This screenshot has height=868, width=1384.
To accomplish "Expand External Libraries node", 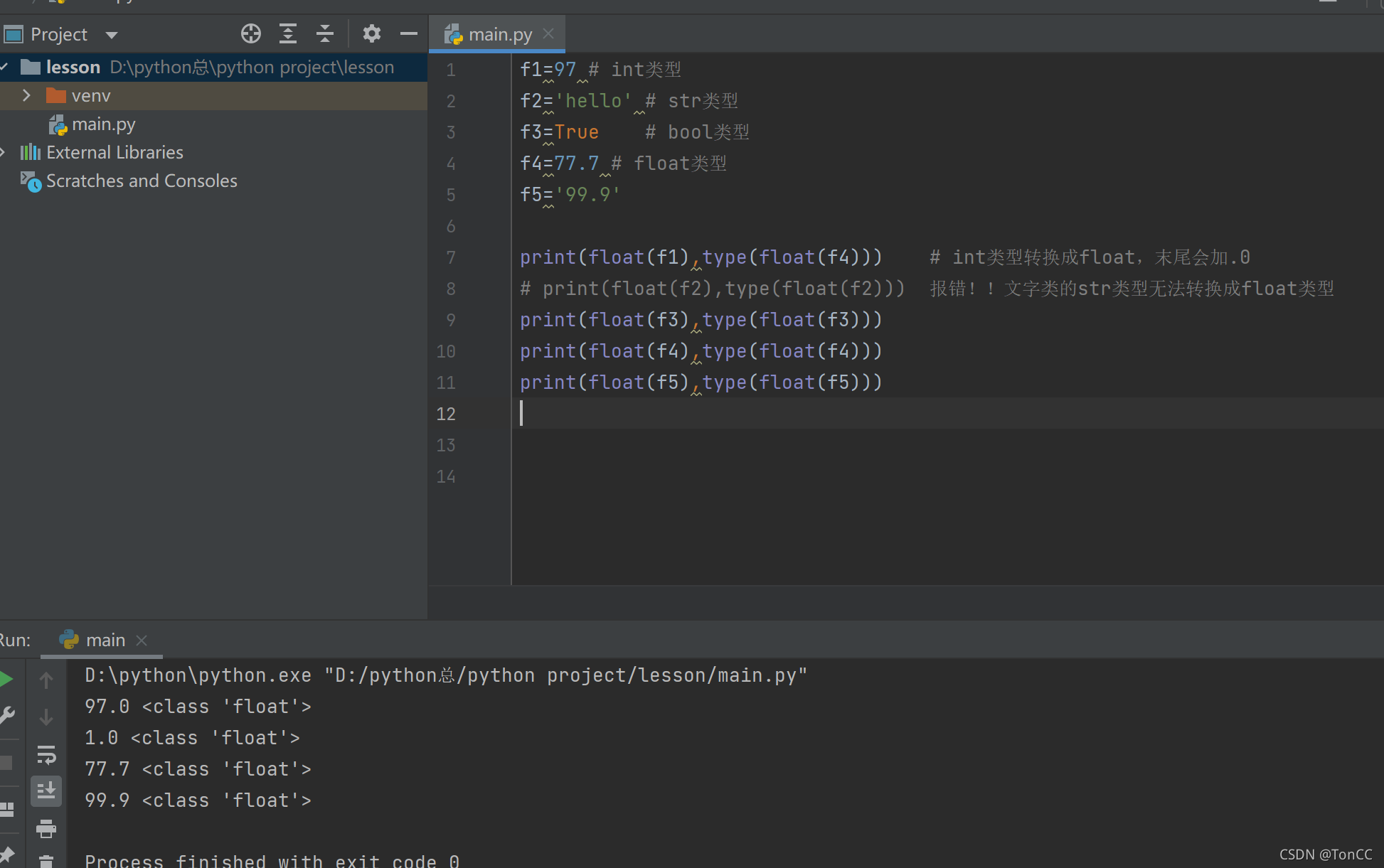I will 4,152.
